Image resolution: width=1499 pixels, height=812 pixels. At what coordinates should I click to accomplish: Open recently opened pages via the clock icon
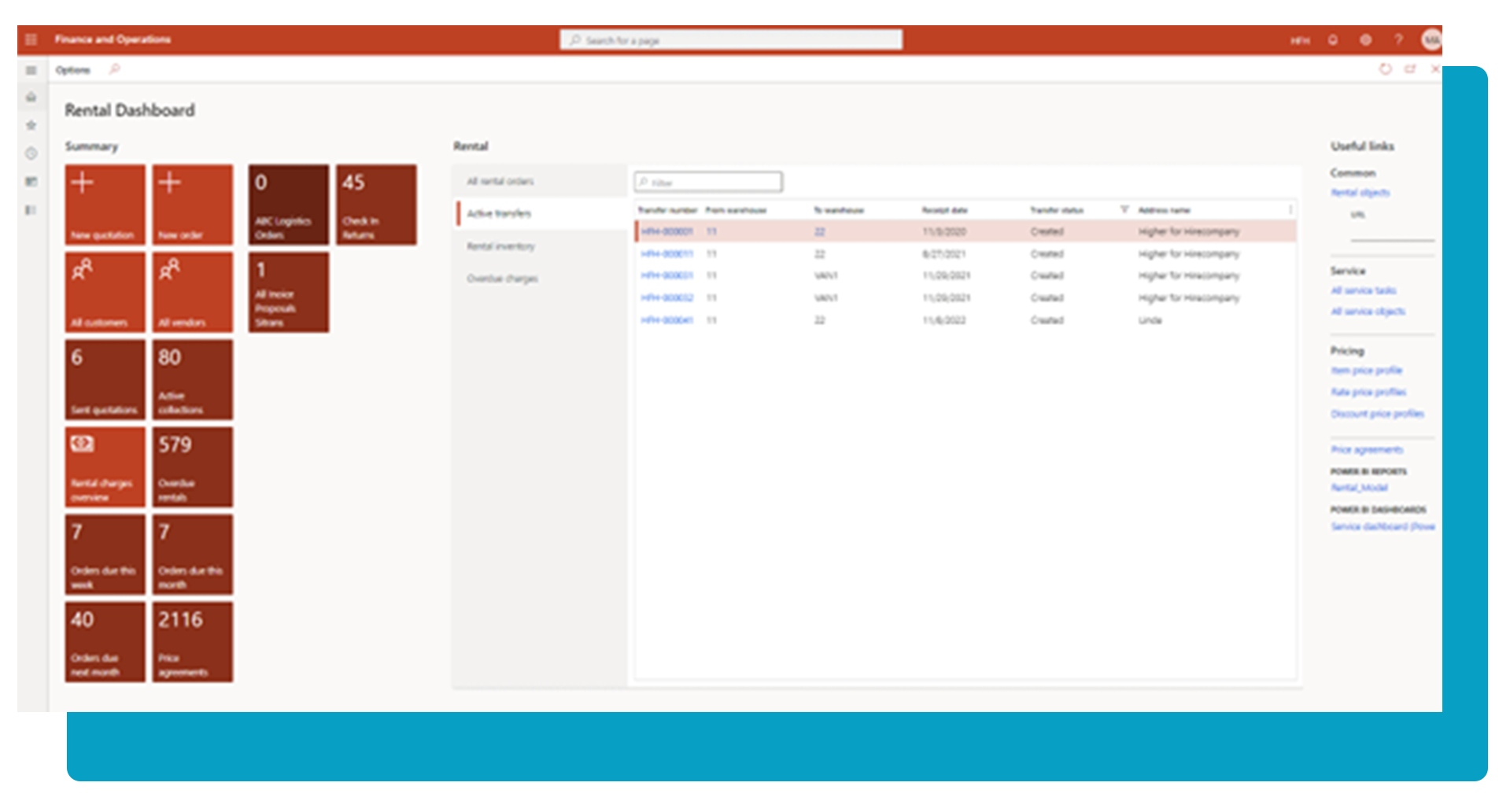click(x=31, y=152)
